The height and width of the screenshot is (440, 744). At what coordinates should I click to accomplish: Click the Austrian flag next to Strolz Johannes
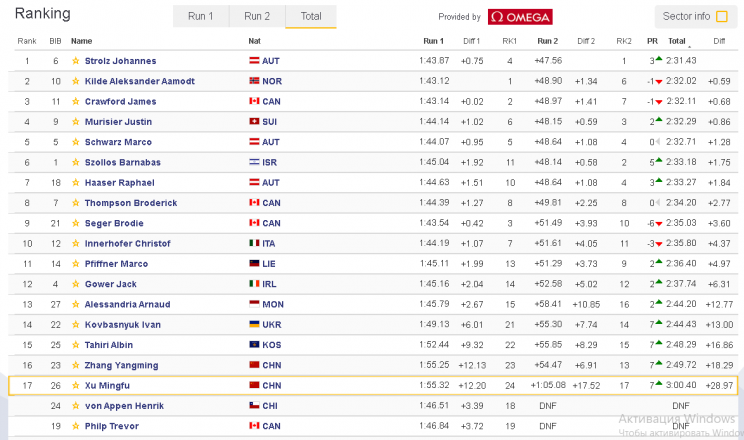click(254, 60)
